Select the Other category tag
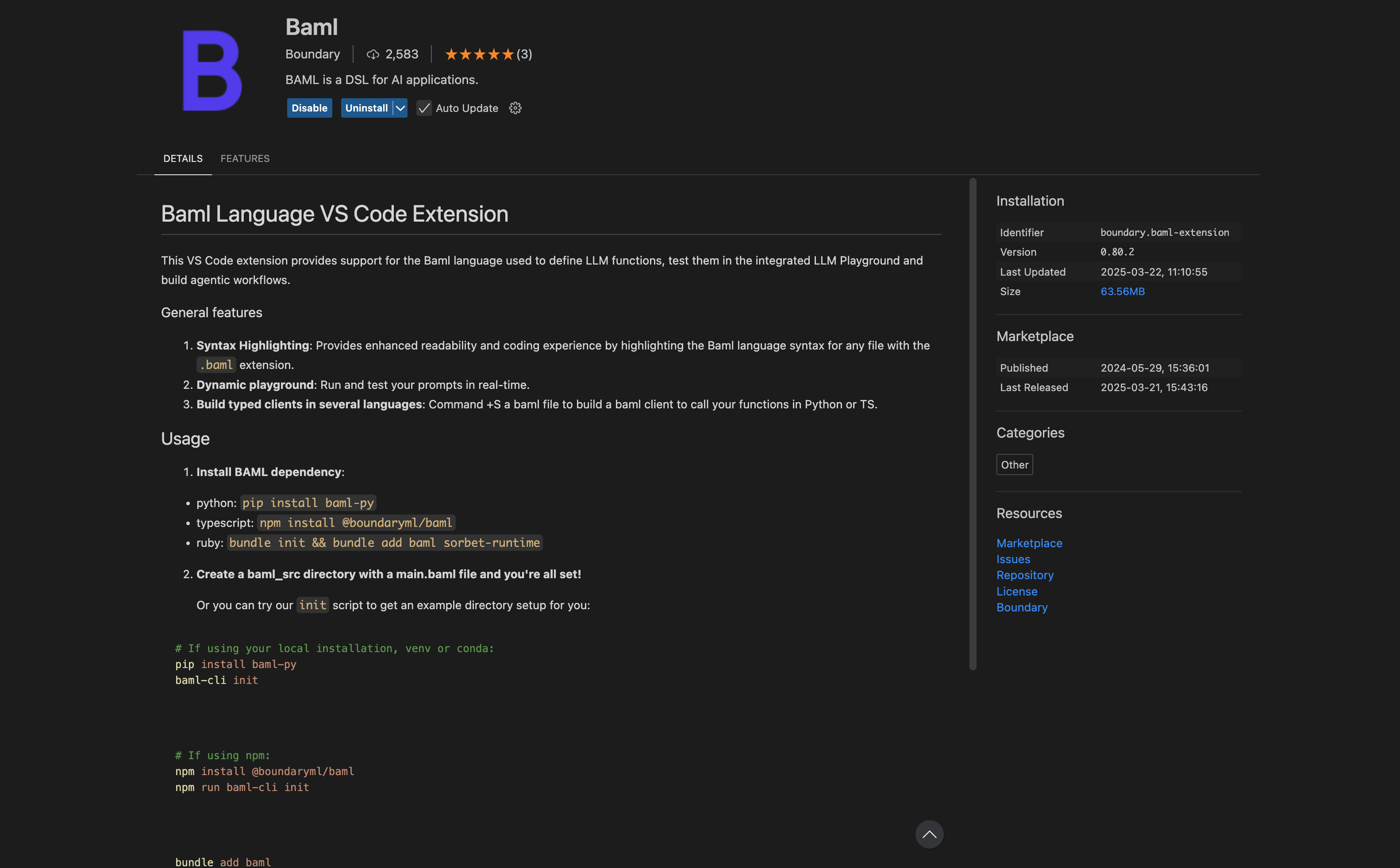The height and width of the screenshot is (868, 1400). tap(1014, 465)
